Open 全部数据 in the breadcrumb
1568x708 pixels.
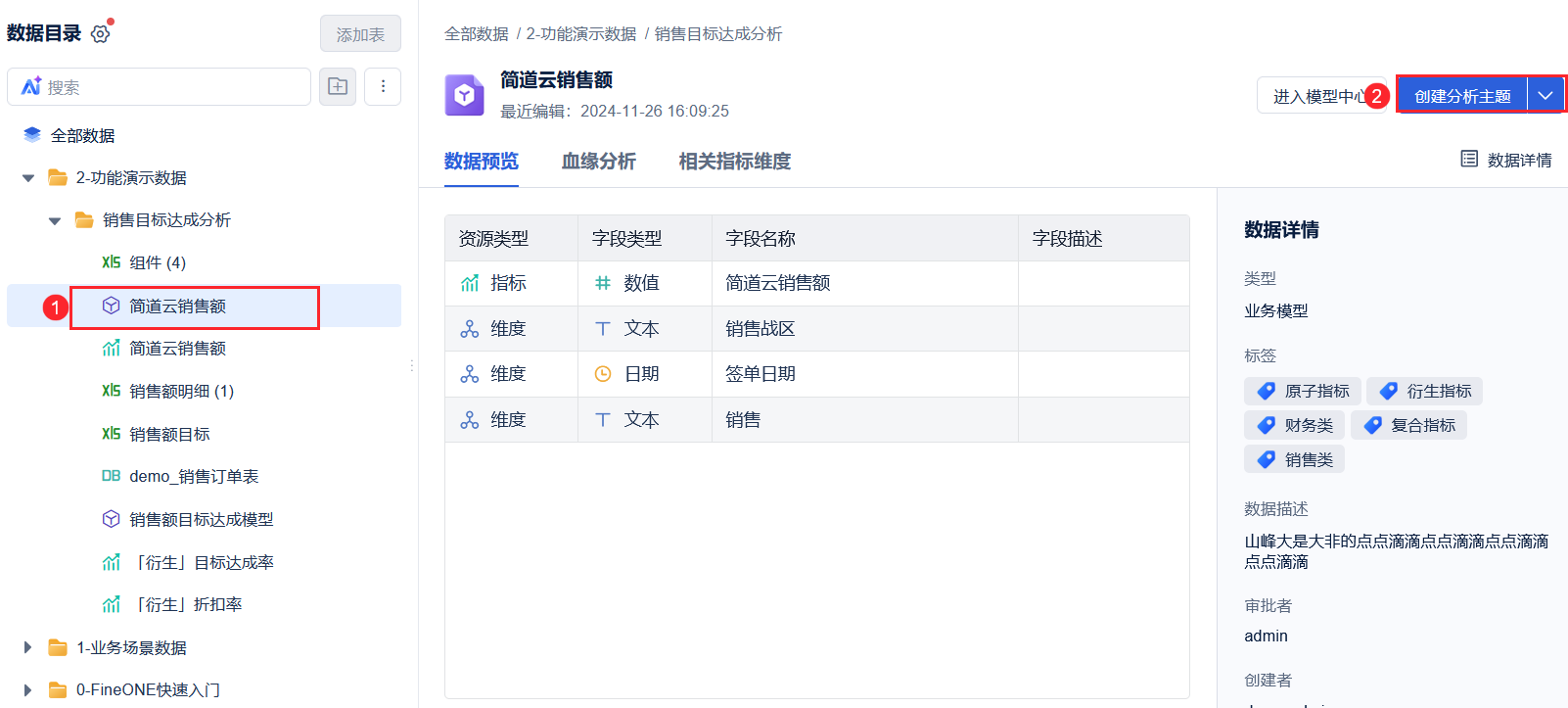tap(476, 34)
